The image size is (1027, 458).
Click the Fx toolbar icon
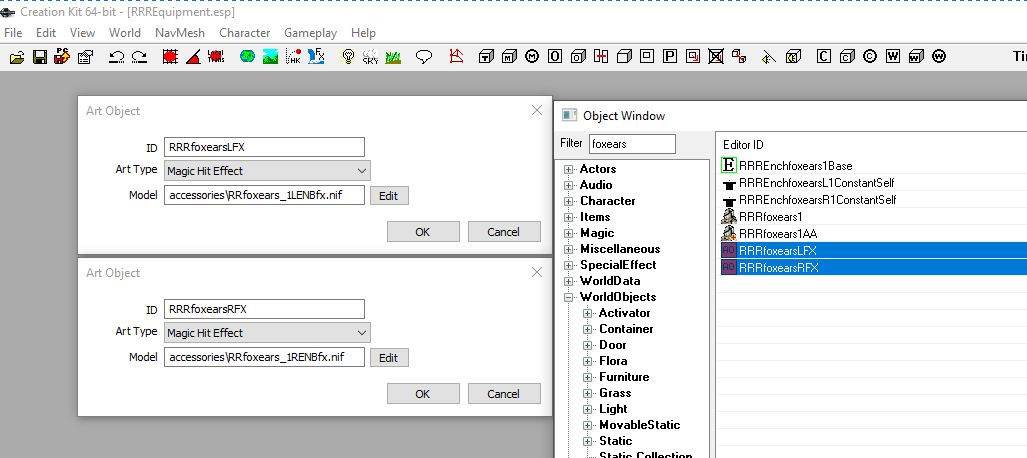316,57
